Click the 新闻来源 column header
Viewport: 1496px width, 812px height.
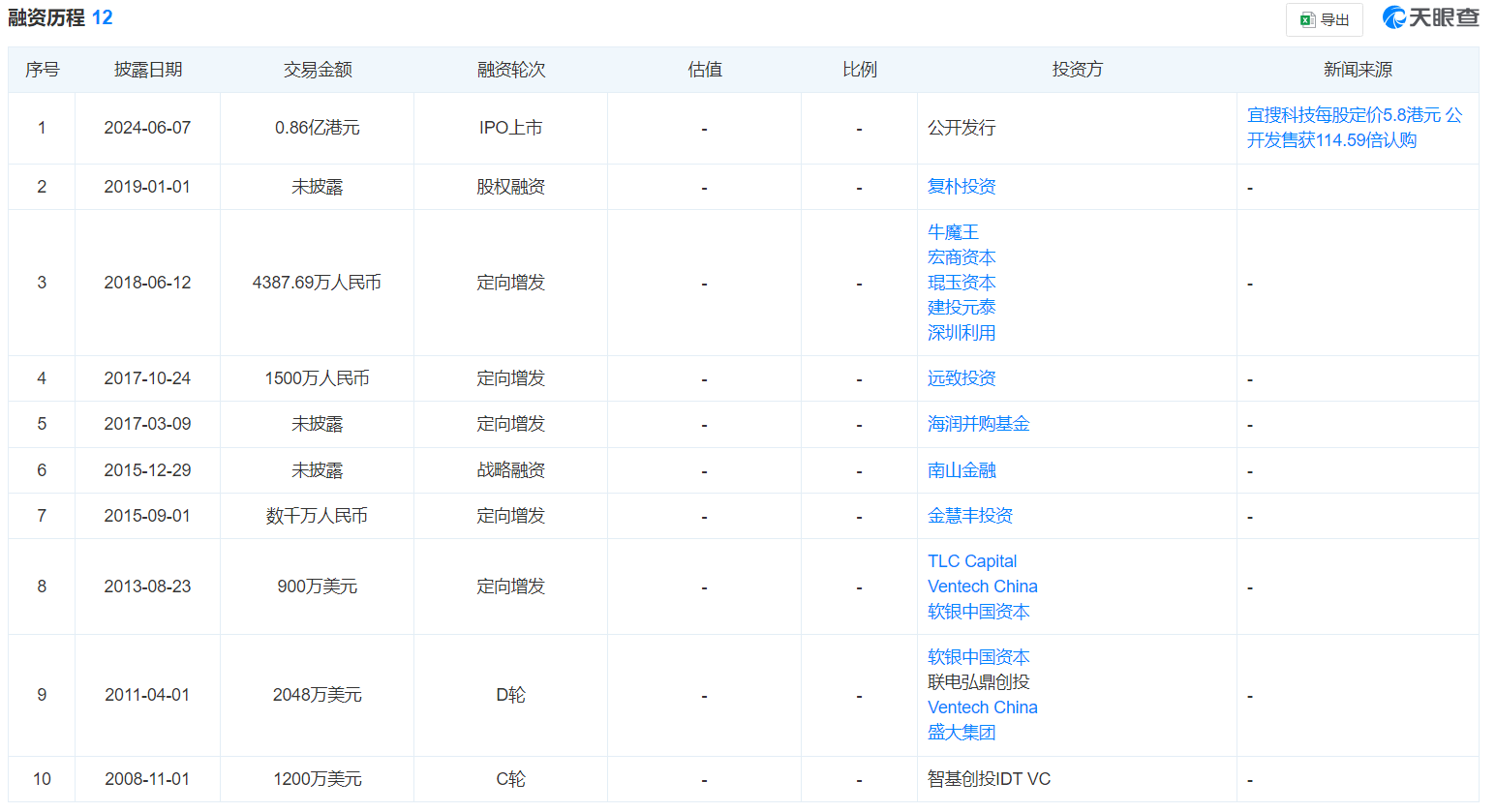click(1359, 70)
